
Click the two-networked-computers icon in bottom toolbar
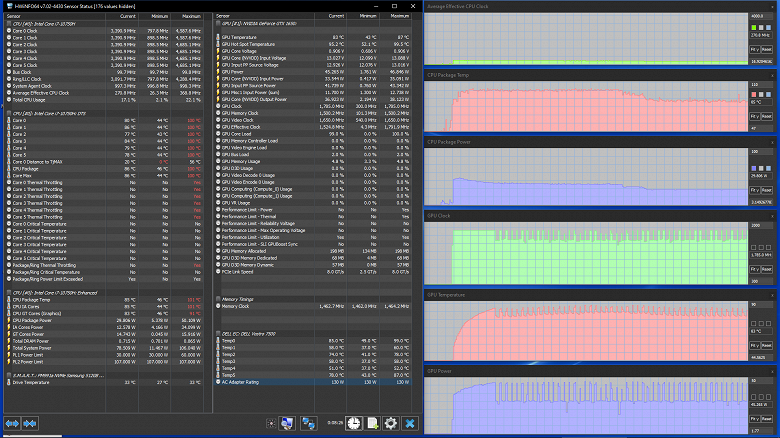point(308,424)
